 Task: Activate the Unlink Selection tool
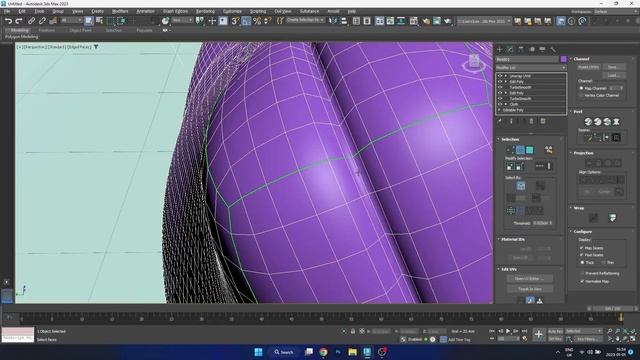42,21
